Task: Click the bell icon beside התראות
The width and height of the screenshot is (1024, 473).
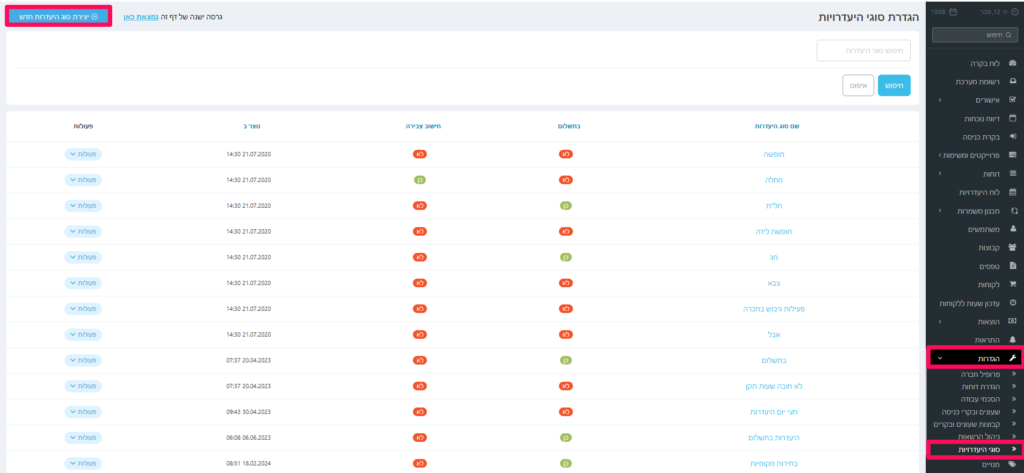Action: pyautogui.click(x=1012, y=339)
